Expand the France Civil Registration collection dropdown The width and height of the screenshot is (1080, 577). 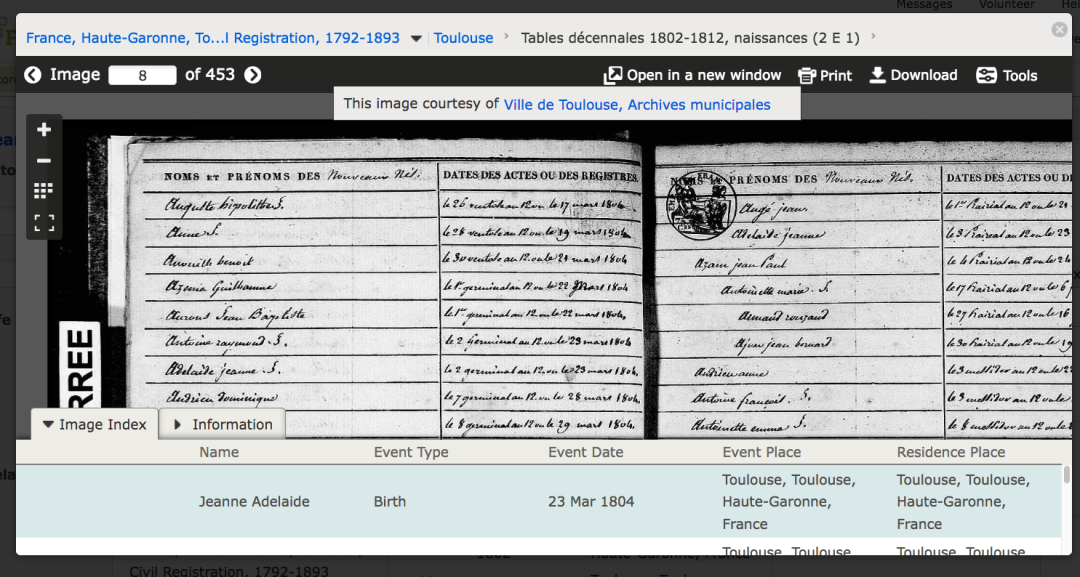[x=415, y=37]
